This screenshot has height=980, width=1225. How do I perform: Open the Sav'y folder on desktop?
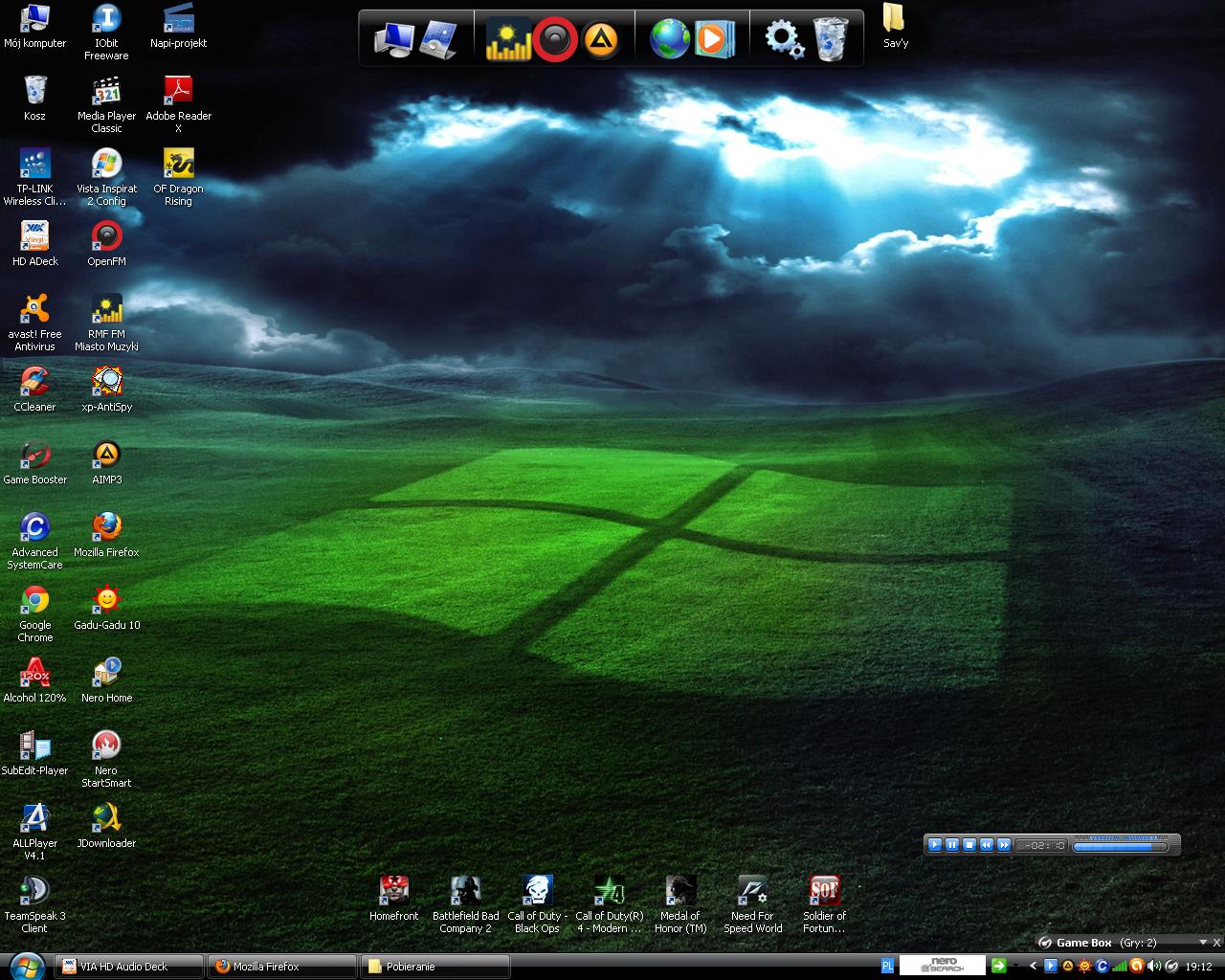[895, 26]
